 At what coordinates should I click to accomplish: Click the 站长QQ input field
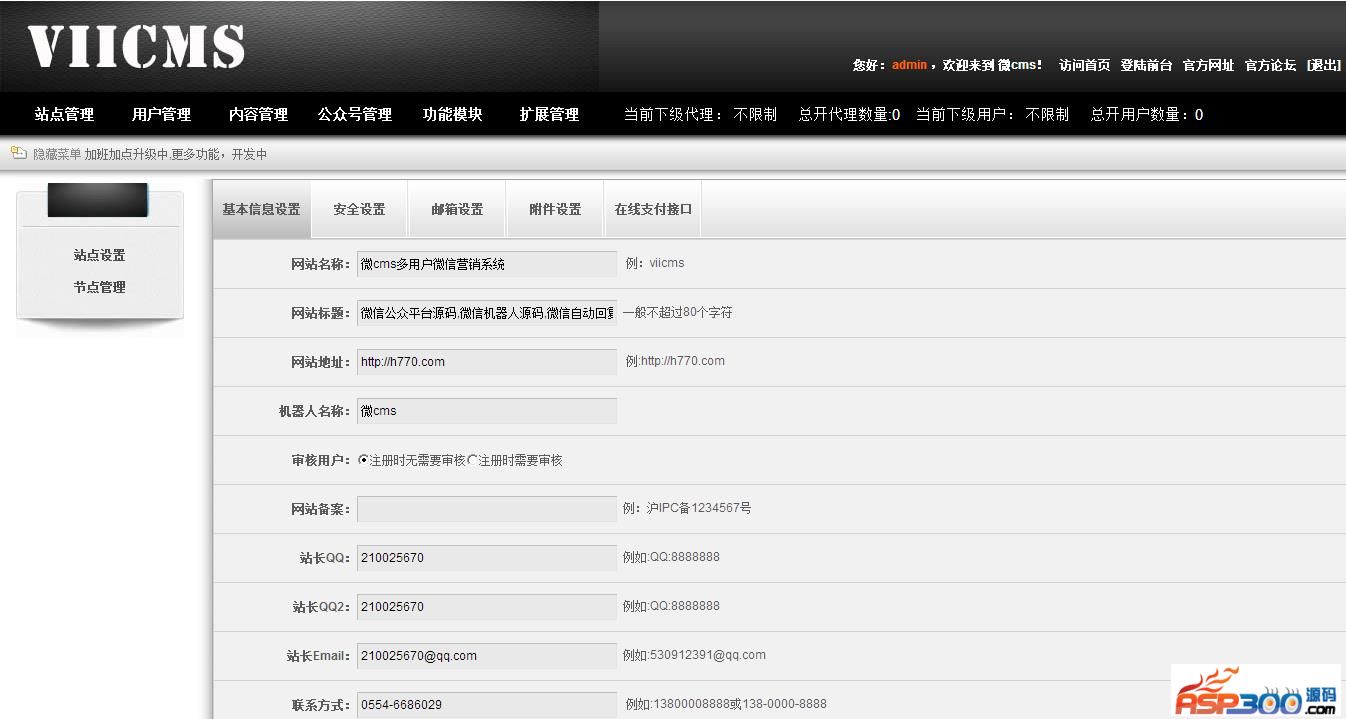point(487,558)
